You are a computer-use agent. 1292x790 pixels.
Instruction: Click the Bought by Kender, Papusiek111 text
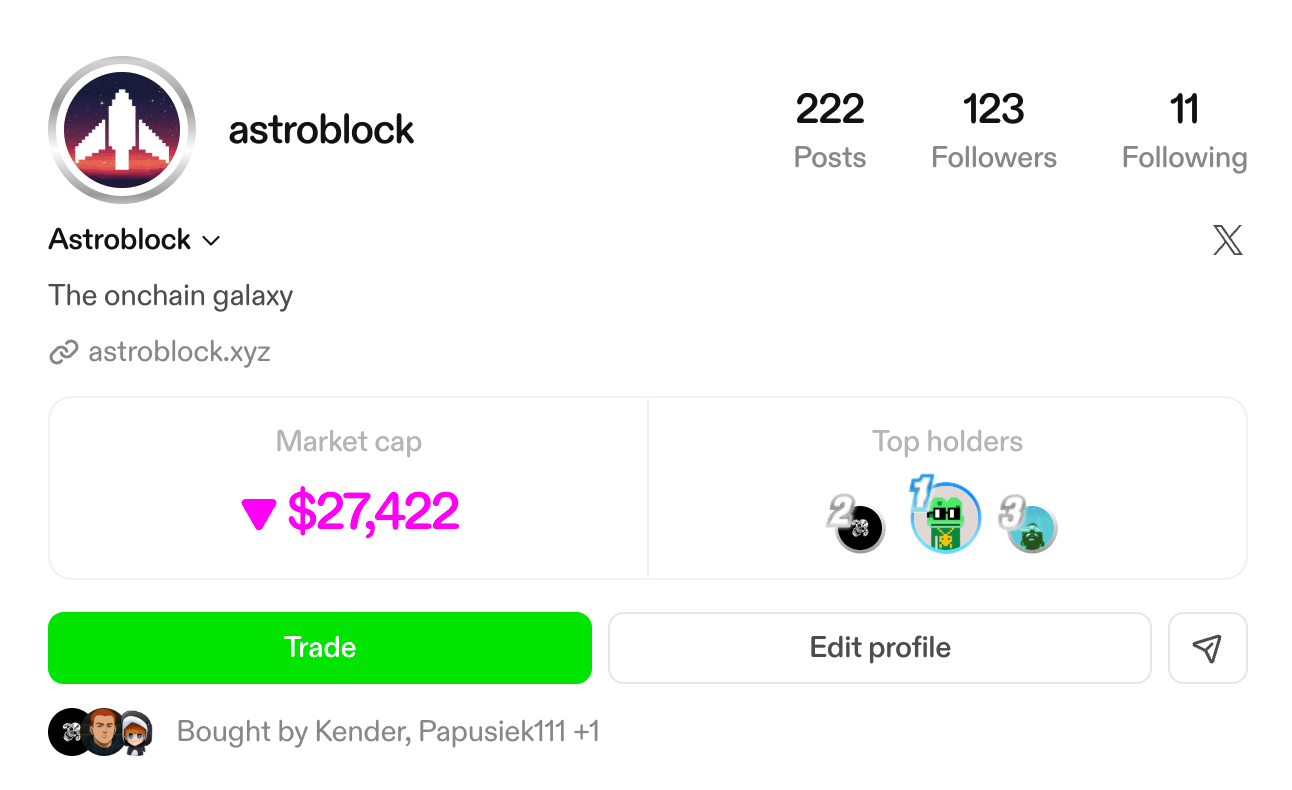click(x=388, y=732)
